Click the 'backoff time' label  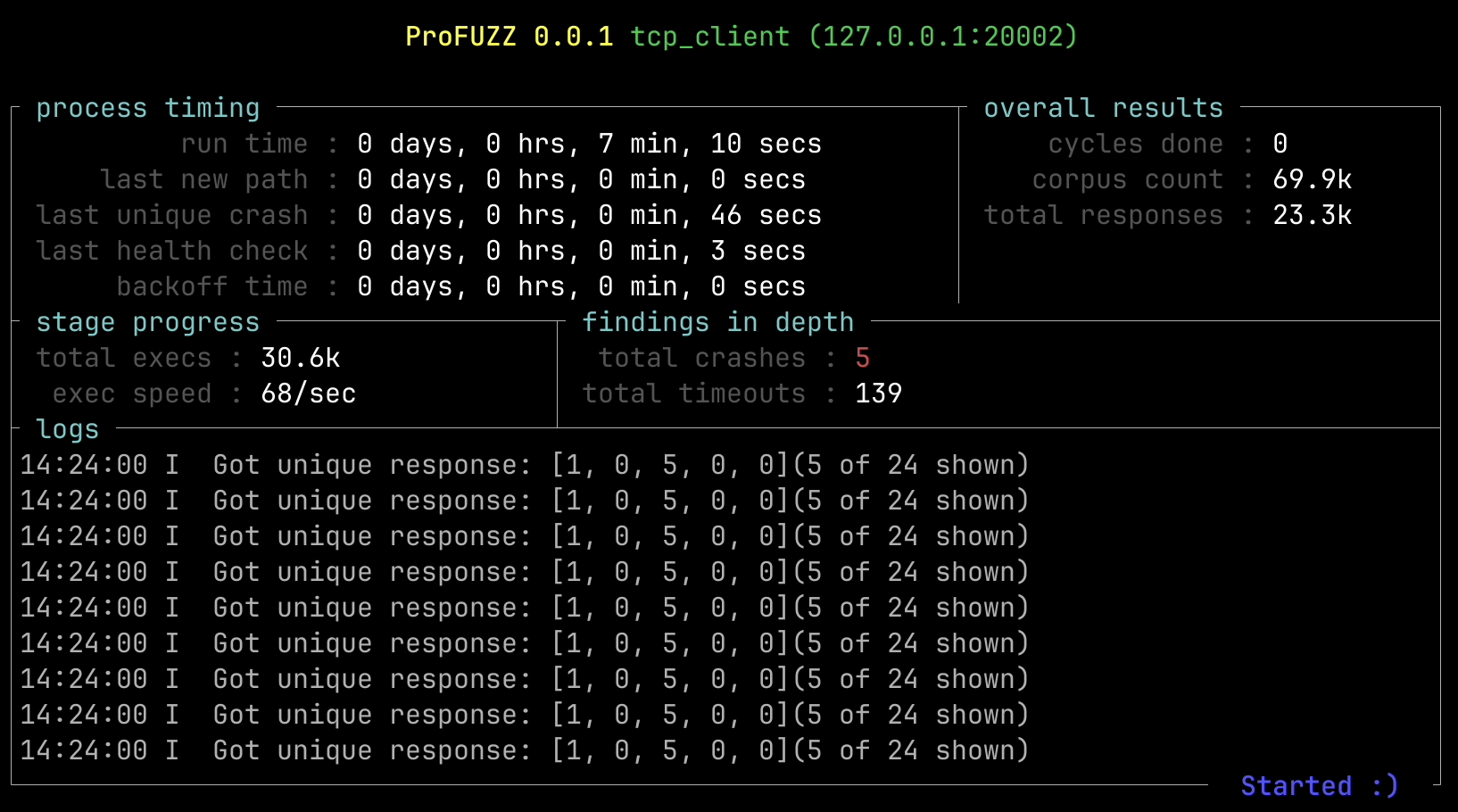point(212,286)
